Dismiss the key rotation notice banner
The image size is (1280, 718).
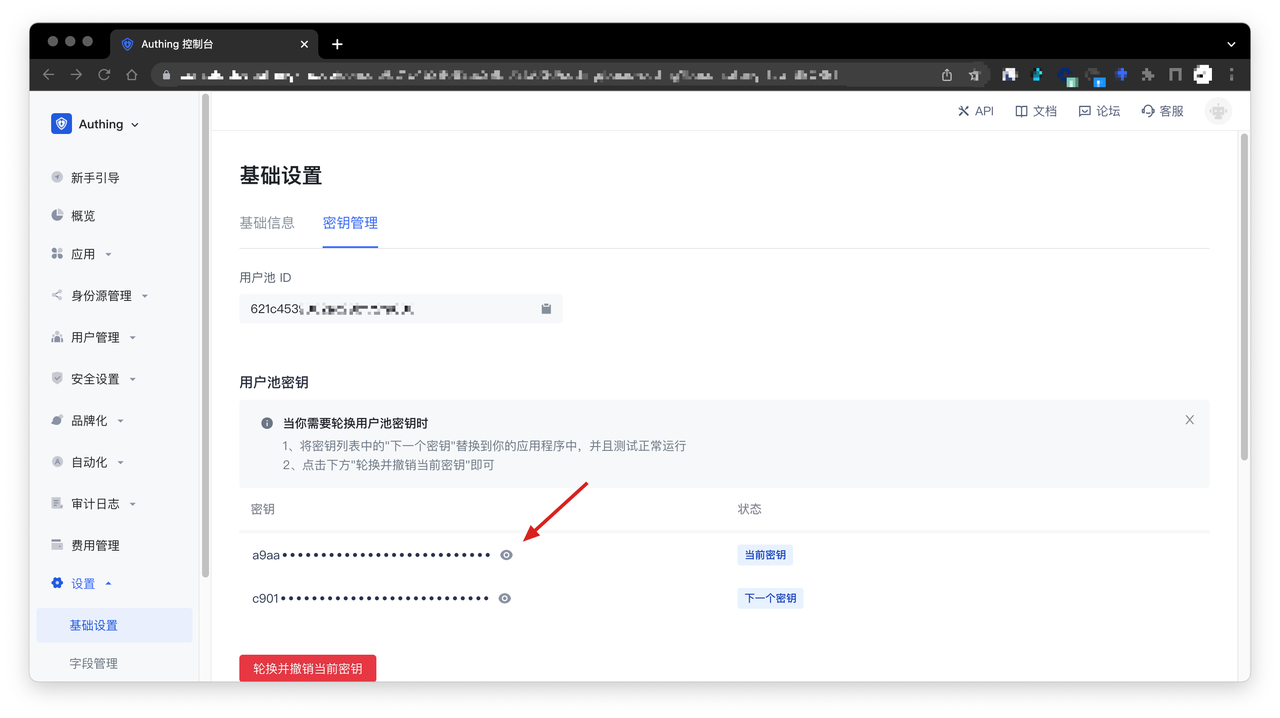(1189, 419)
